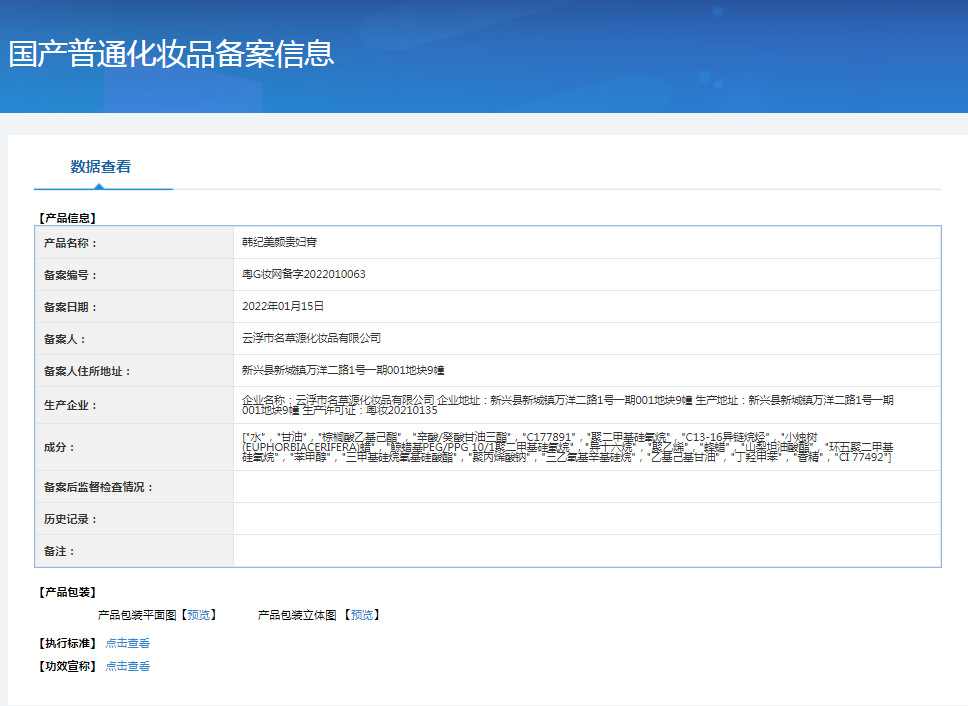Click the 产品名称 row label
This screenshot has height=706, width=968.
point(70,243)
